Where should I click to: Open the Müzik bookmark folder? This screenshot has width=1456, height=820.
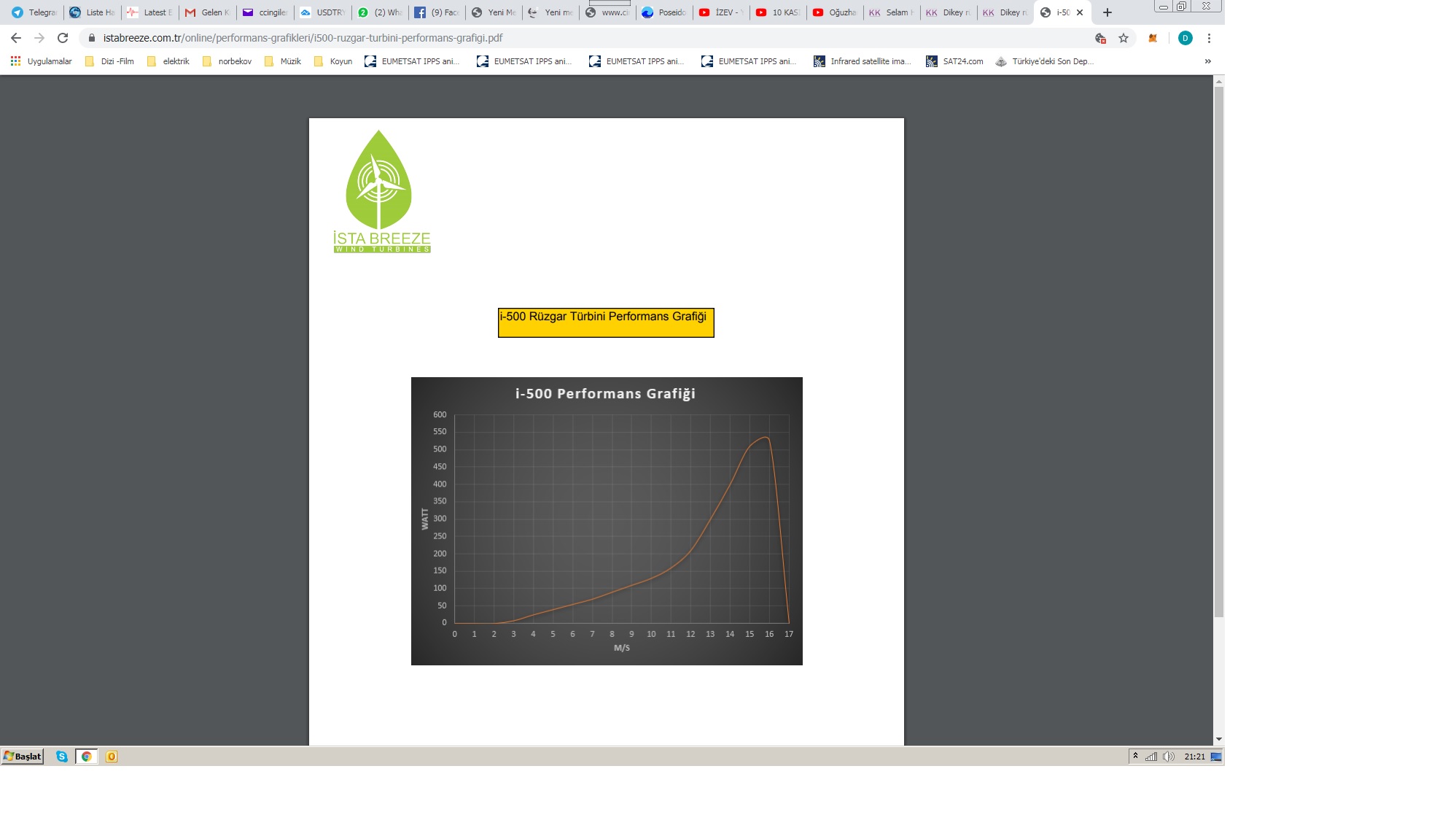[x=283, y=61]
